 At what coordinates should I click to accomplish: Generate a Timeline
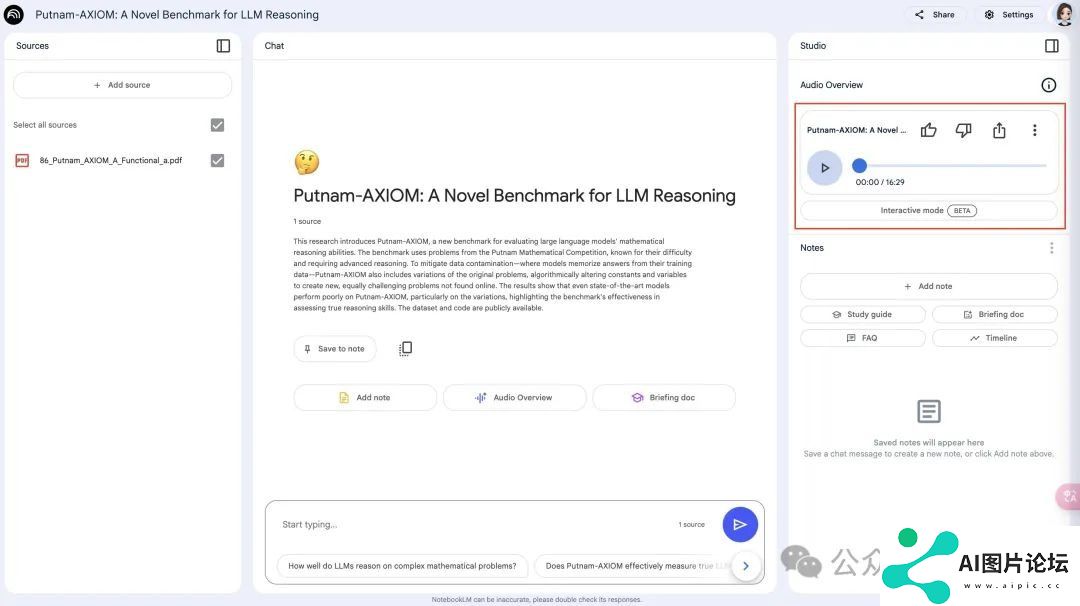coord(994,338)
